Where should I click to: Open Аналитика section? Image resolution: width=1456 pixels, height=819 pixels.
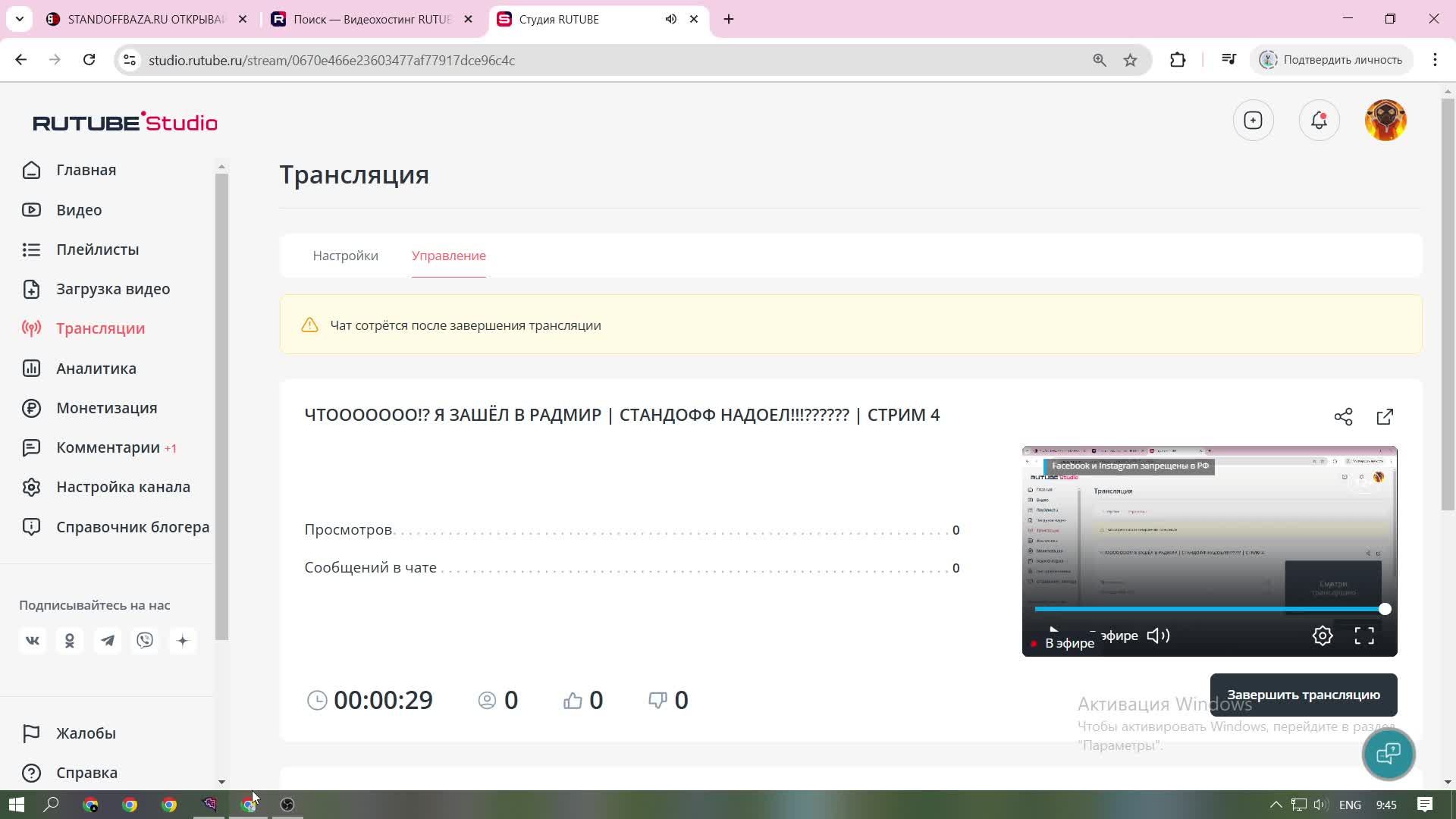coord(79,369)
